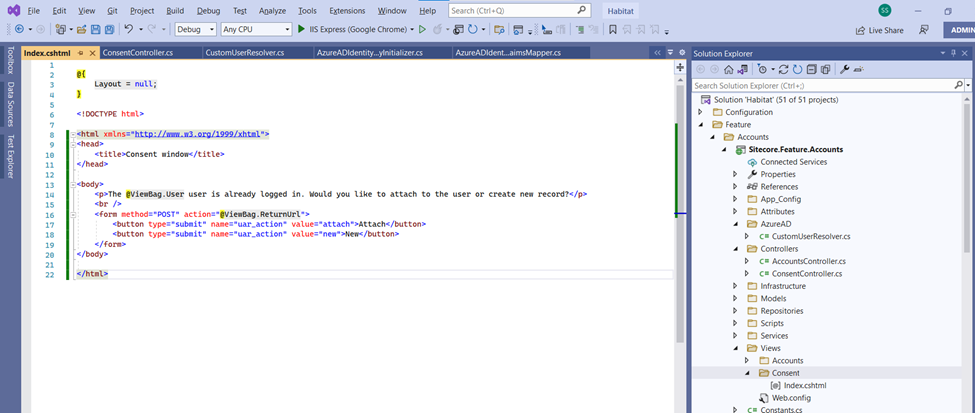Open active documents list dropdown arrow
Viewport: 975px width, 413px height.
pyautogui.click(x=670, y=53)
